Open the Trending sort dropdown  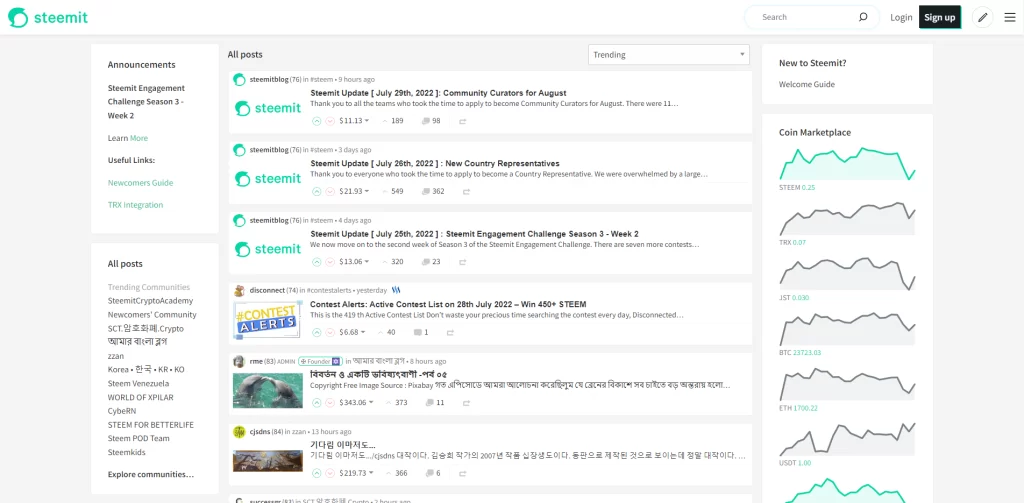coord(669,55)
